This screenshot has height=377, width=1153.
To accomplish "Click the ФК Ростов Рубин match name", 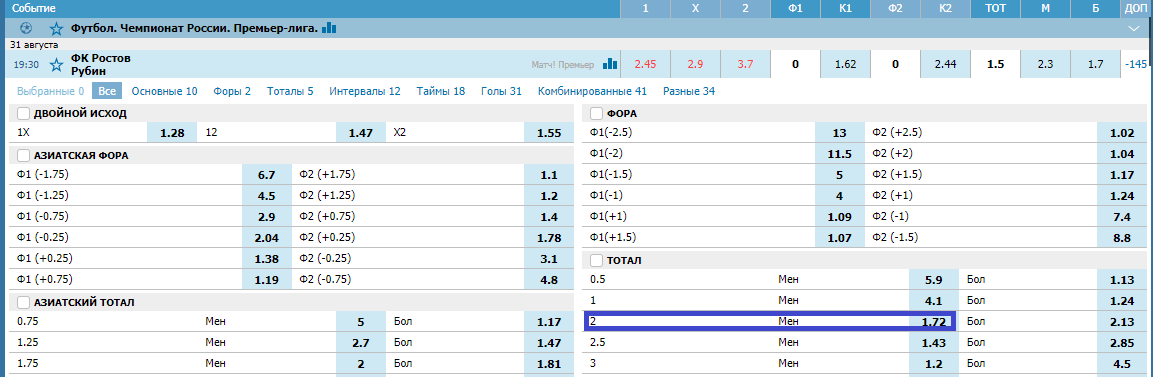I will pyautogui.click(x=101, y=65).
